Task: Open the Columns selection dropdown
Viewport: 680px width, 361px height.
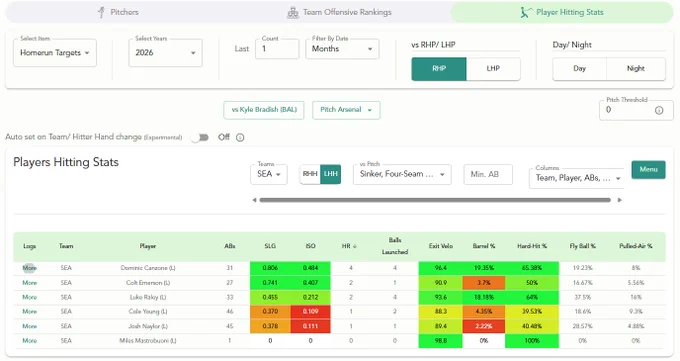Action: point(576,178)
